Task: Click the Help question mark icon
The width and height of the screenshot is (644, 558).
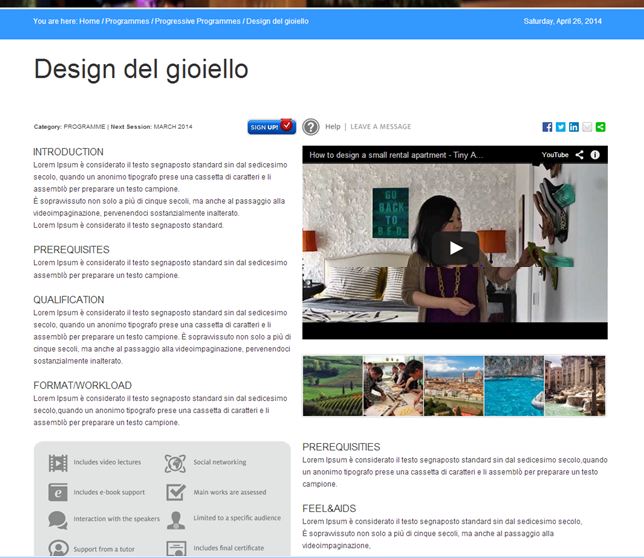Action: point(311,127)
